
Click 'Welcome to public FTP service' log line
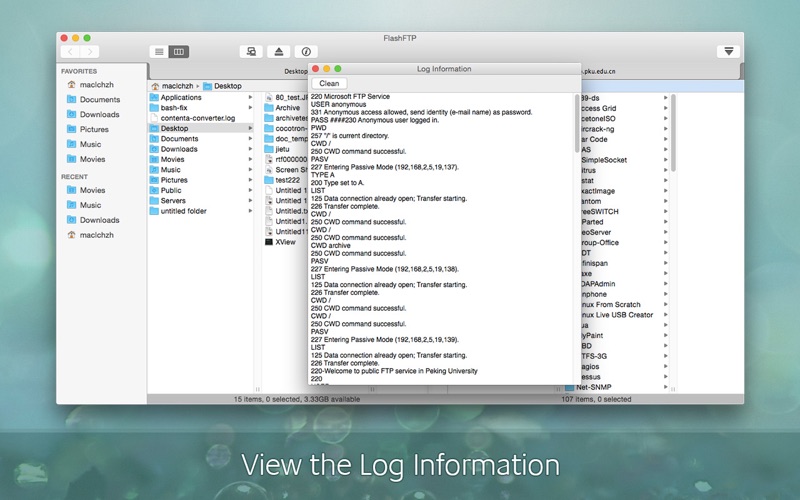(x=394, y=371)
